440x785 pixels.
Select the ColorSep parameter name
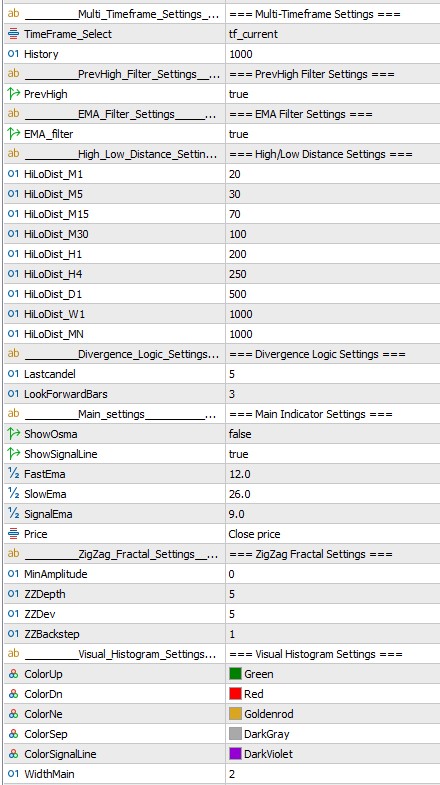pyautogui.click(x=46, y=734)
